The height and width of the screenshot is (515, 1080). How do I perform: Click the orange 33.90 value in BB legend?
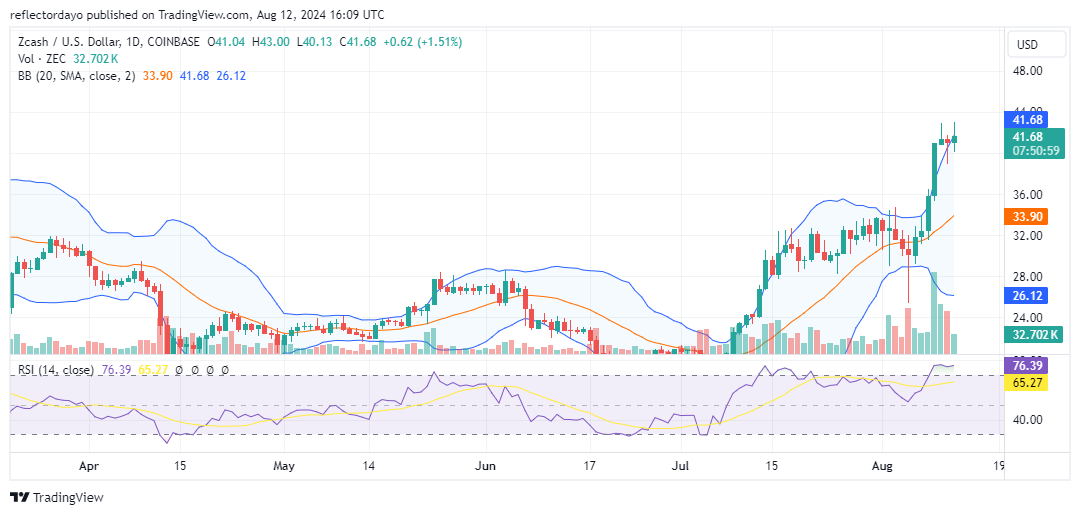coord(157,76)
